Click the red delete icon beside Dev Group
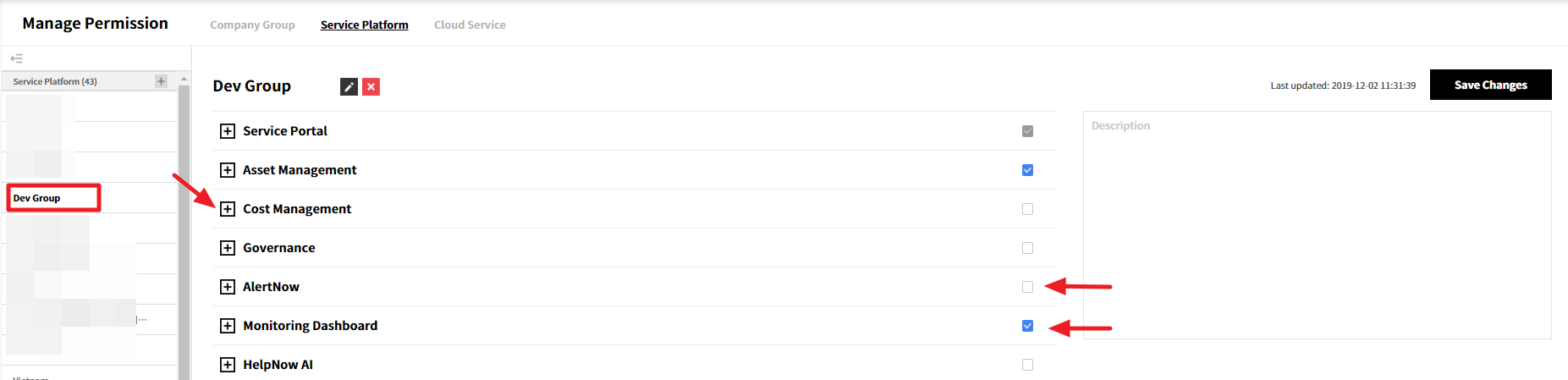Viewport: 1568px width, 380px height. 371,86
